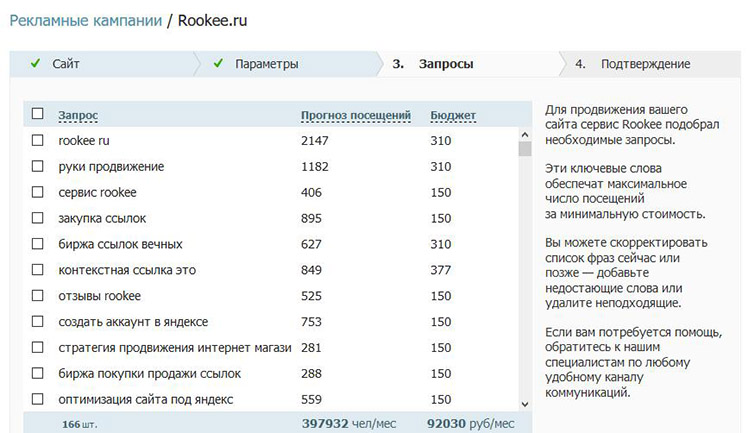Viewport: 748px width, 433px height.
Task: Click total visits '397932 чел/мес'
Action: 349,423
